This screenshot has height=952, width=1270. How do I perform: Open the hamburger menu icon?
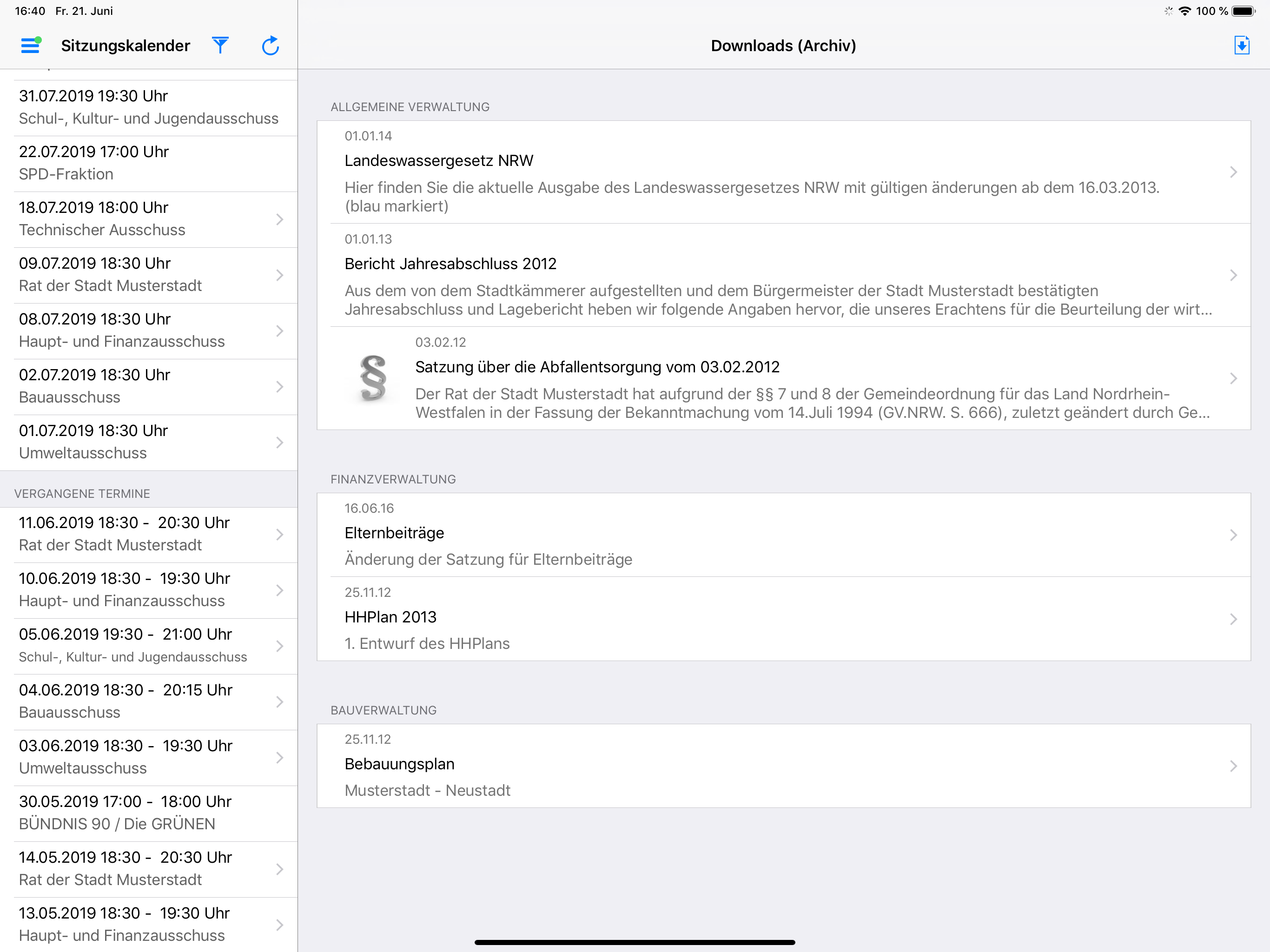pos(31,46)
